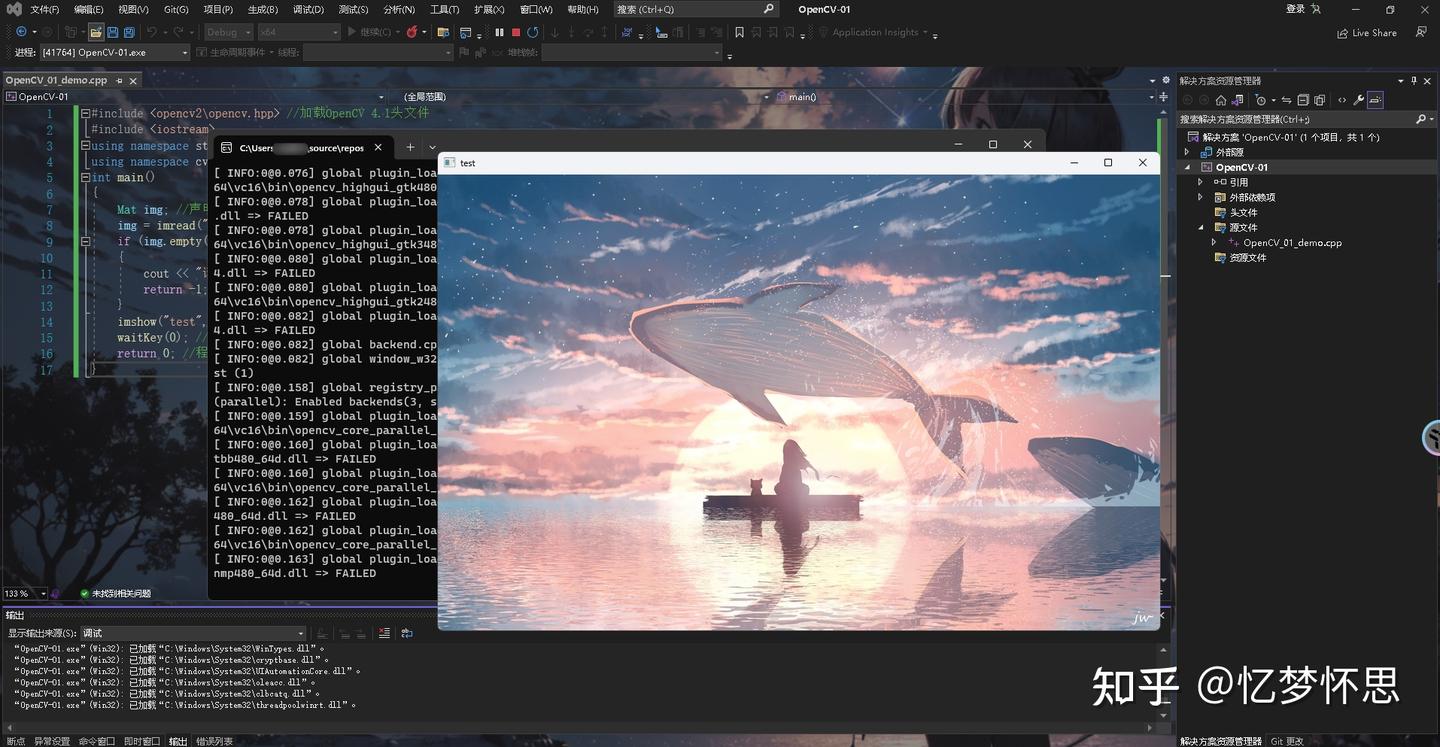
Task: Pause execution using the Break All icon
Action: (499, 32)
